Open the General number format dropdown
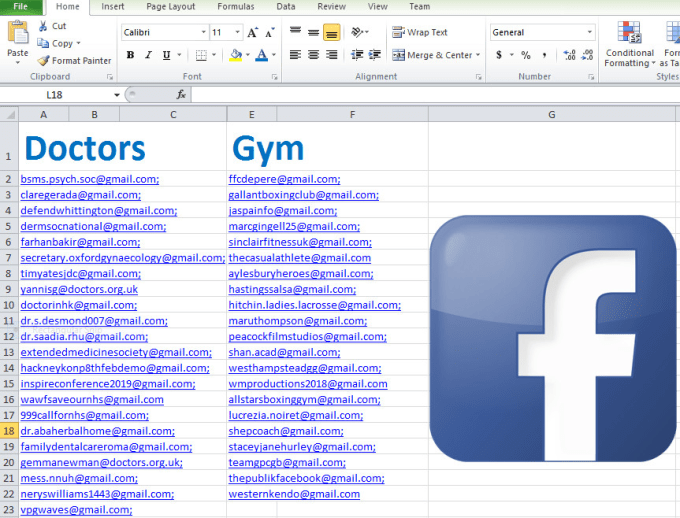The height and width of the screenshot is (518, 680). pyautogui.click(x=590, y=32)
